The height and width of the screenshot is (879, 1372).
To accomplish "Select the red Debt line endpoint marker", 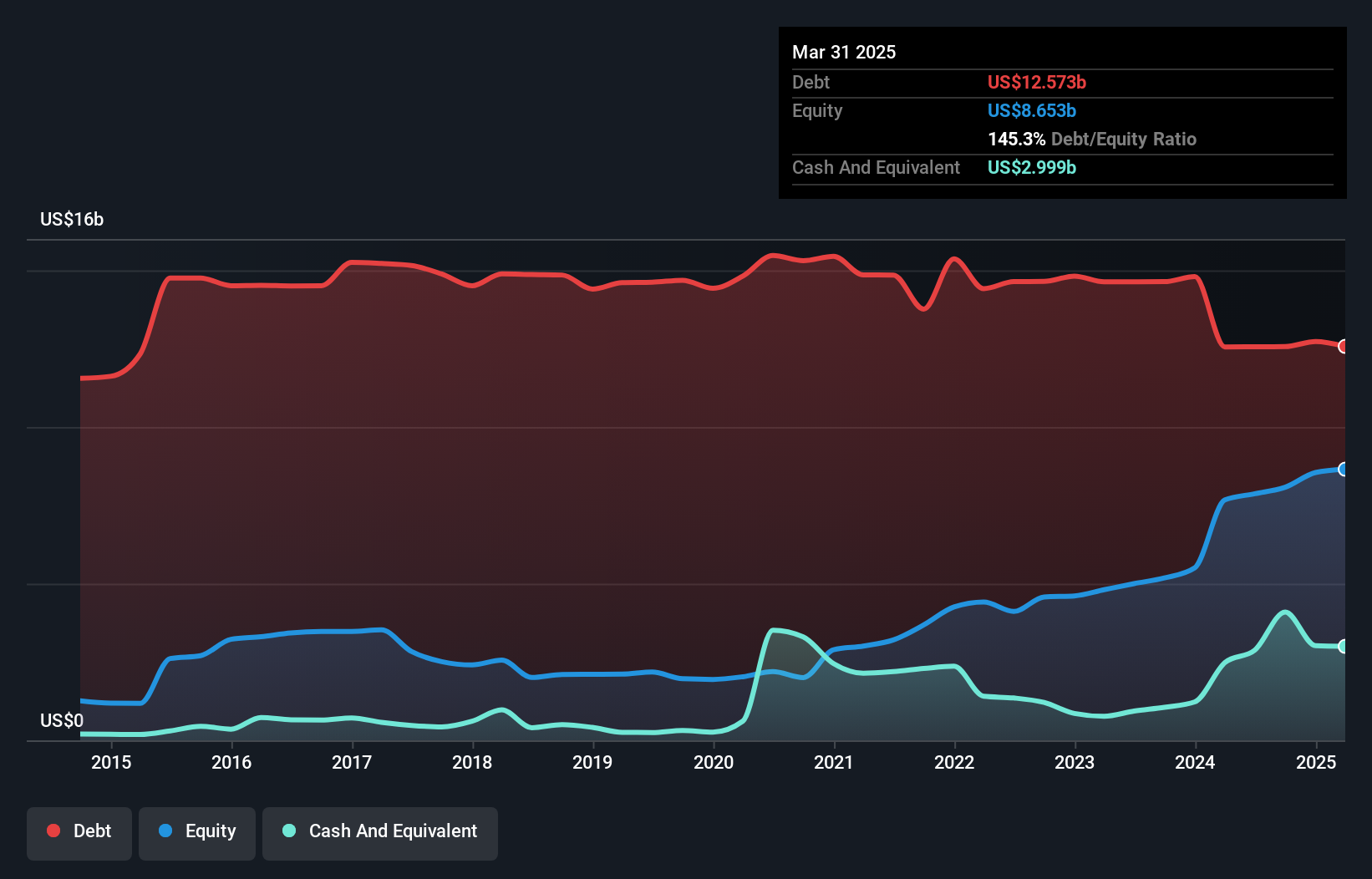I will (x=1342, y=345).
